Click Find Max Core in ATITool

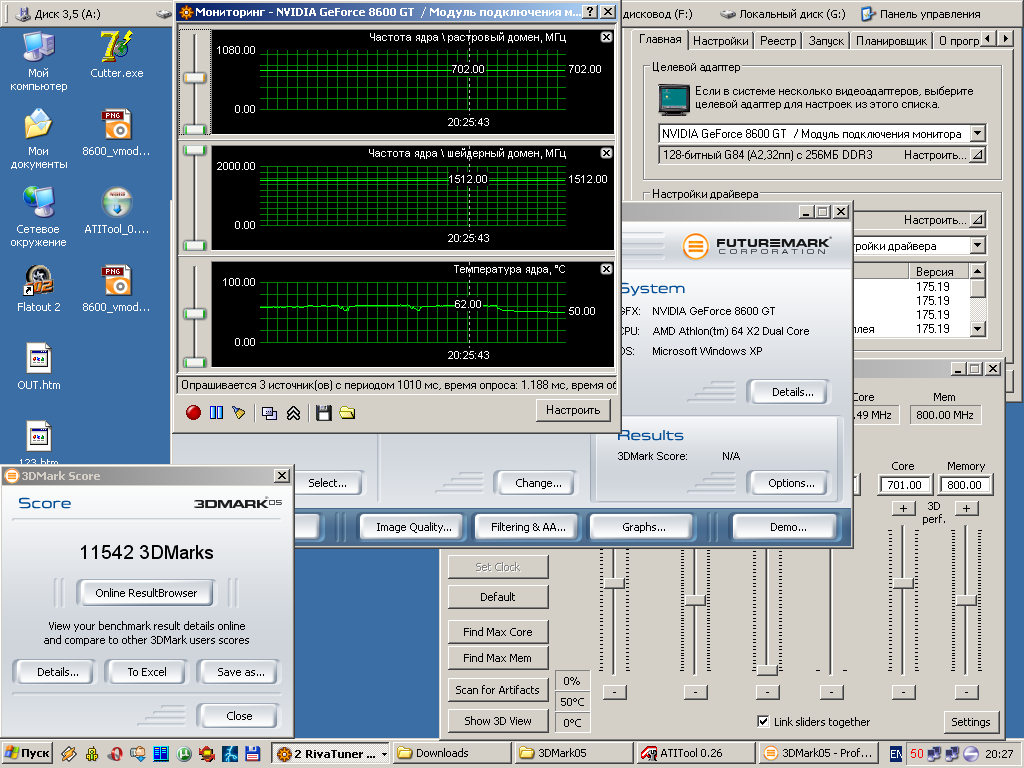pyautogui.click(x=498, y=632)
